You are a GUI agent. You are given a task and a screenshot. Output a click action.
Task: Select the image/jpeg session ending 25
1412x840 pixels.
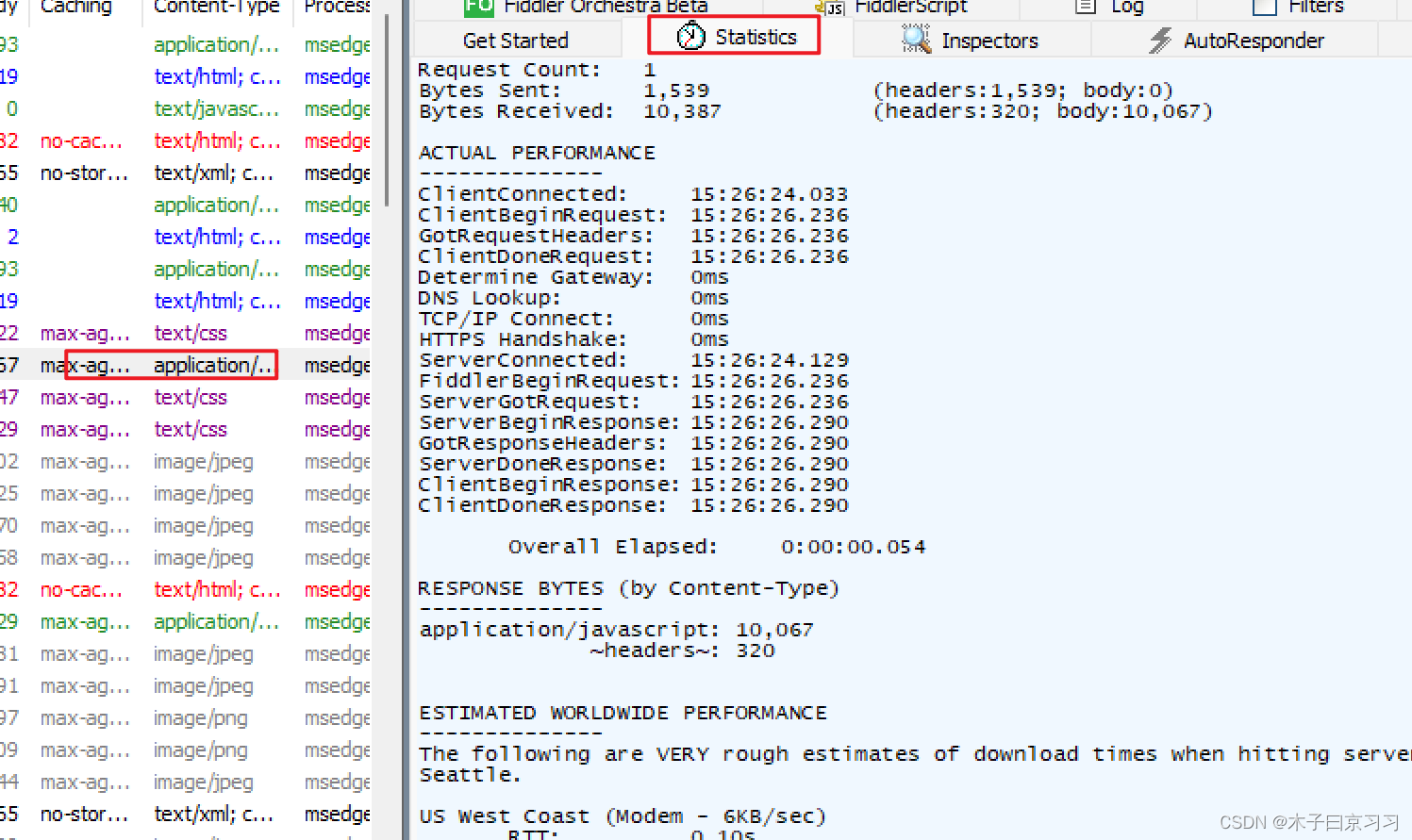pos(186,493)
